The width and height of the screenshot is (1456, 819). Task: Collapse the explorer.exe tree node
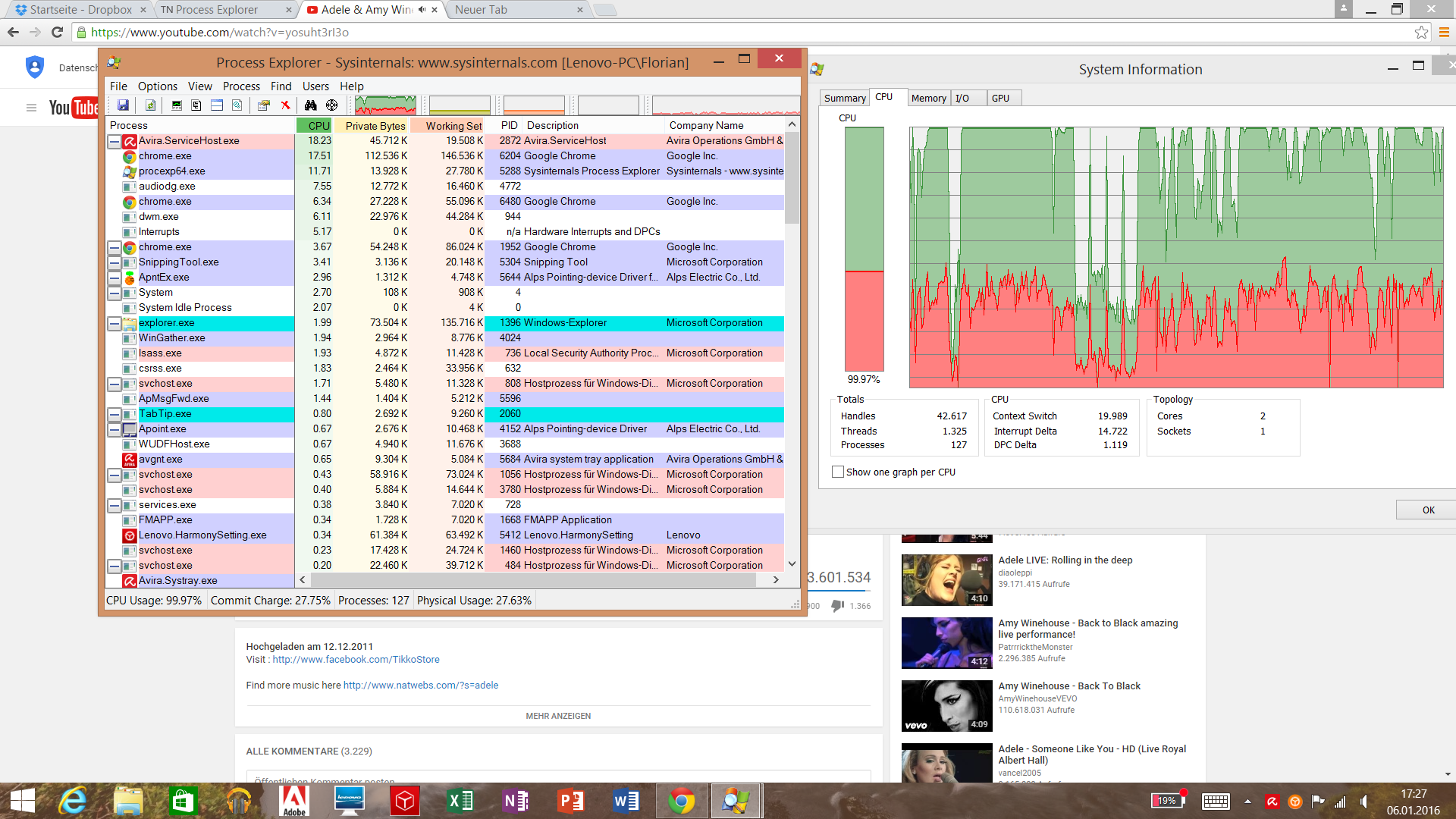(x=114, y=323)
